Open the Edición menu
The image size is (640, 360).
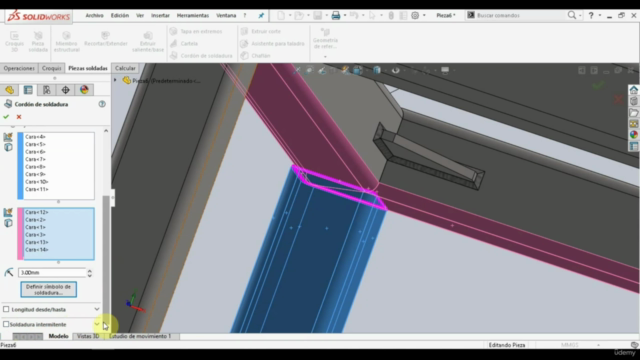[120, 16]
